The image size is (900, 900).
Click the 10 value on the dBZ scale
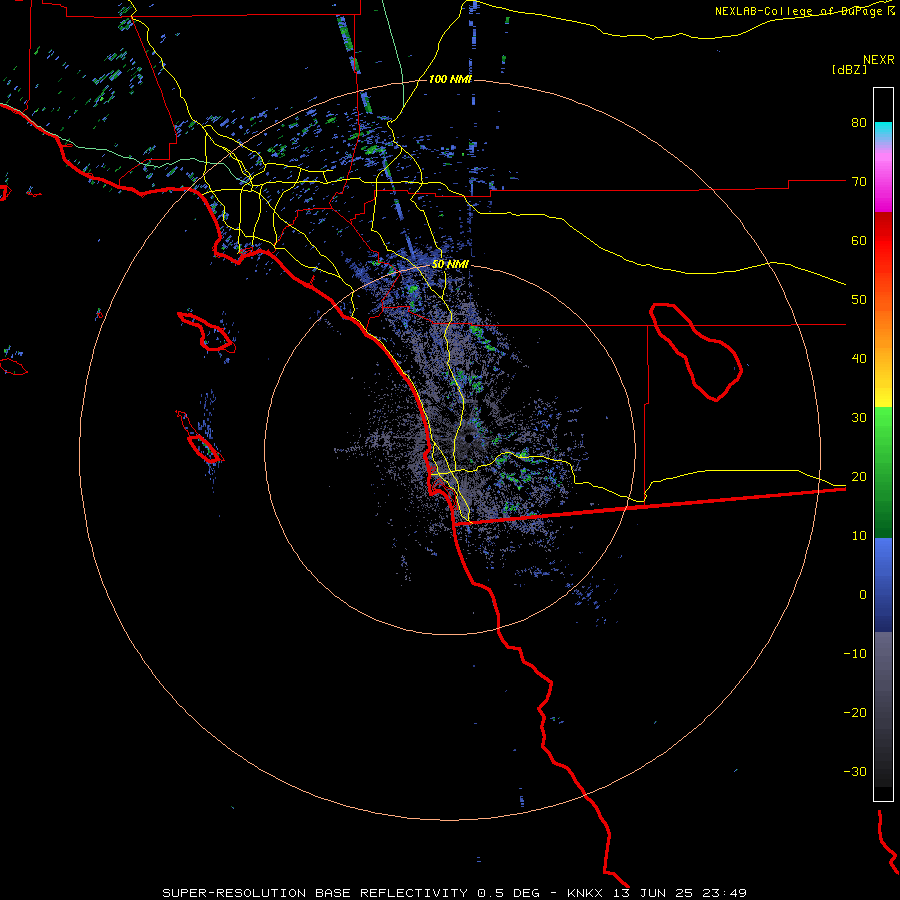click(859, 536)
